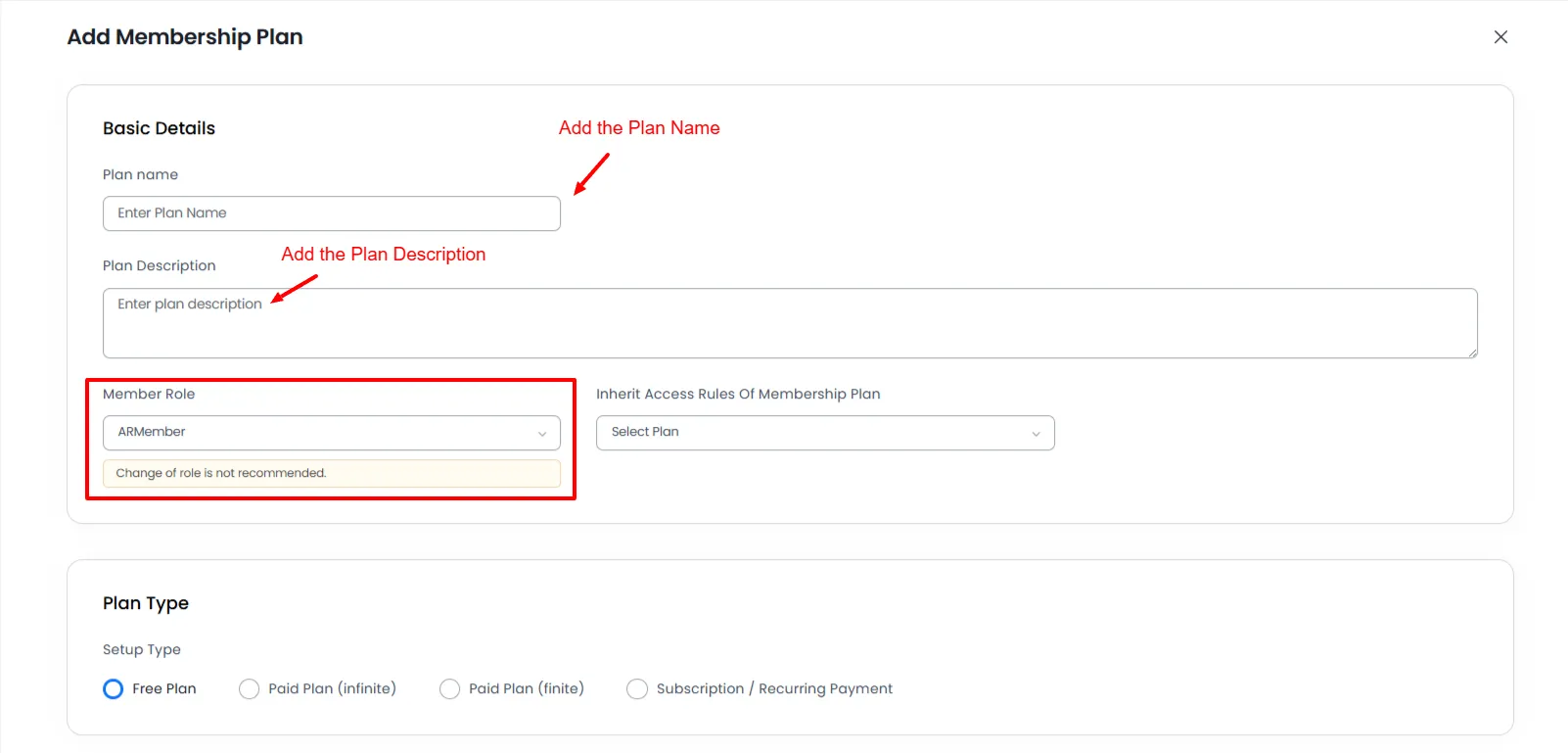Click the Setup Type label
1568x753 pixels.
pos(141,650)
